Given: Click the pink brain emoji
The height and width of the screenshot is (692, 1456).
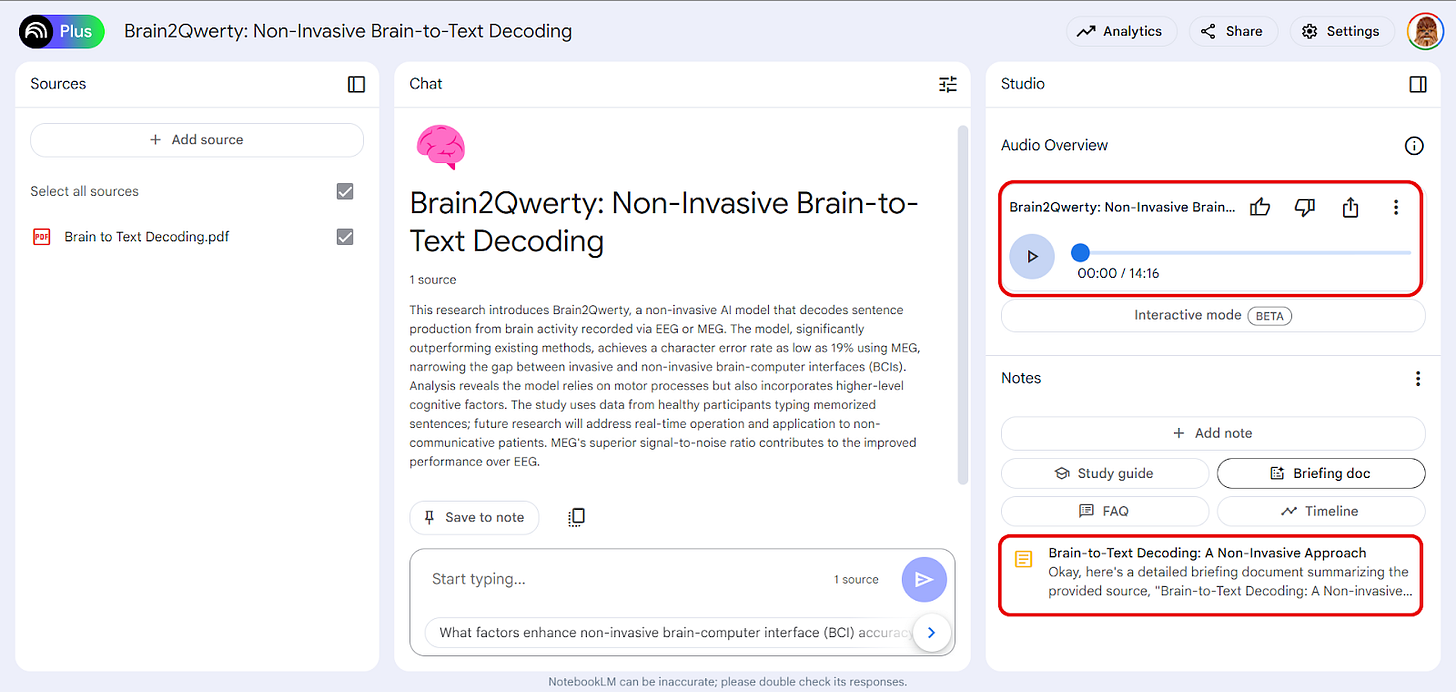Looking at the screenshot, I should click(x=440, y=148).
